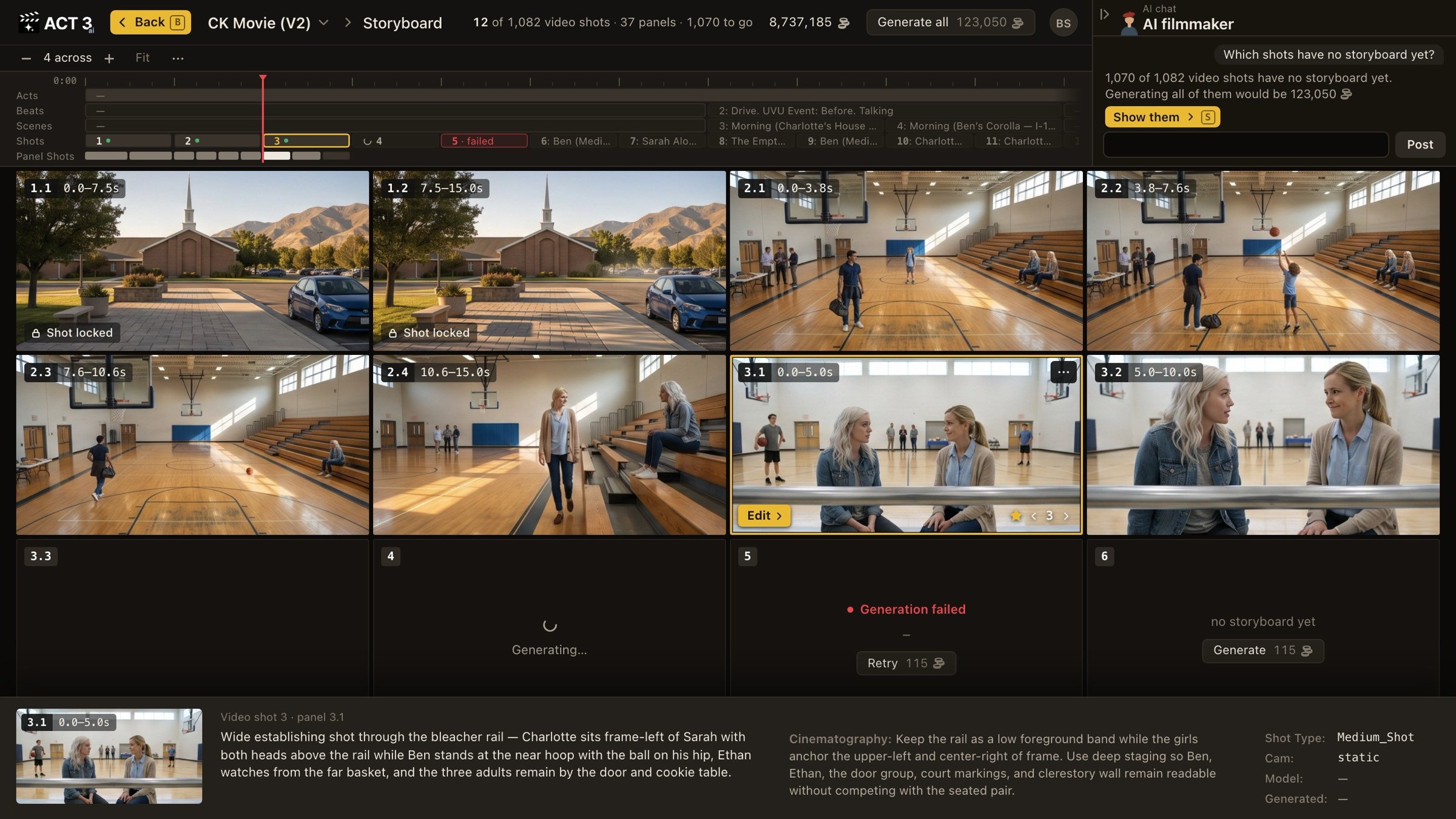Click the AI chat message input field
The image size is (1456, 819).
point(1245,144)
